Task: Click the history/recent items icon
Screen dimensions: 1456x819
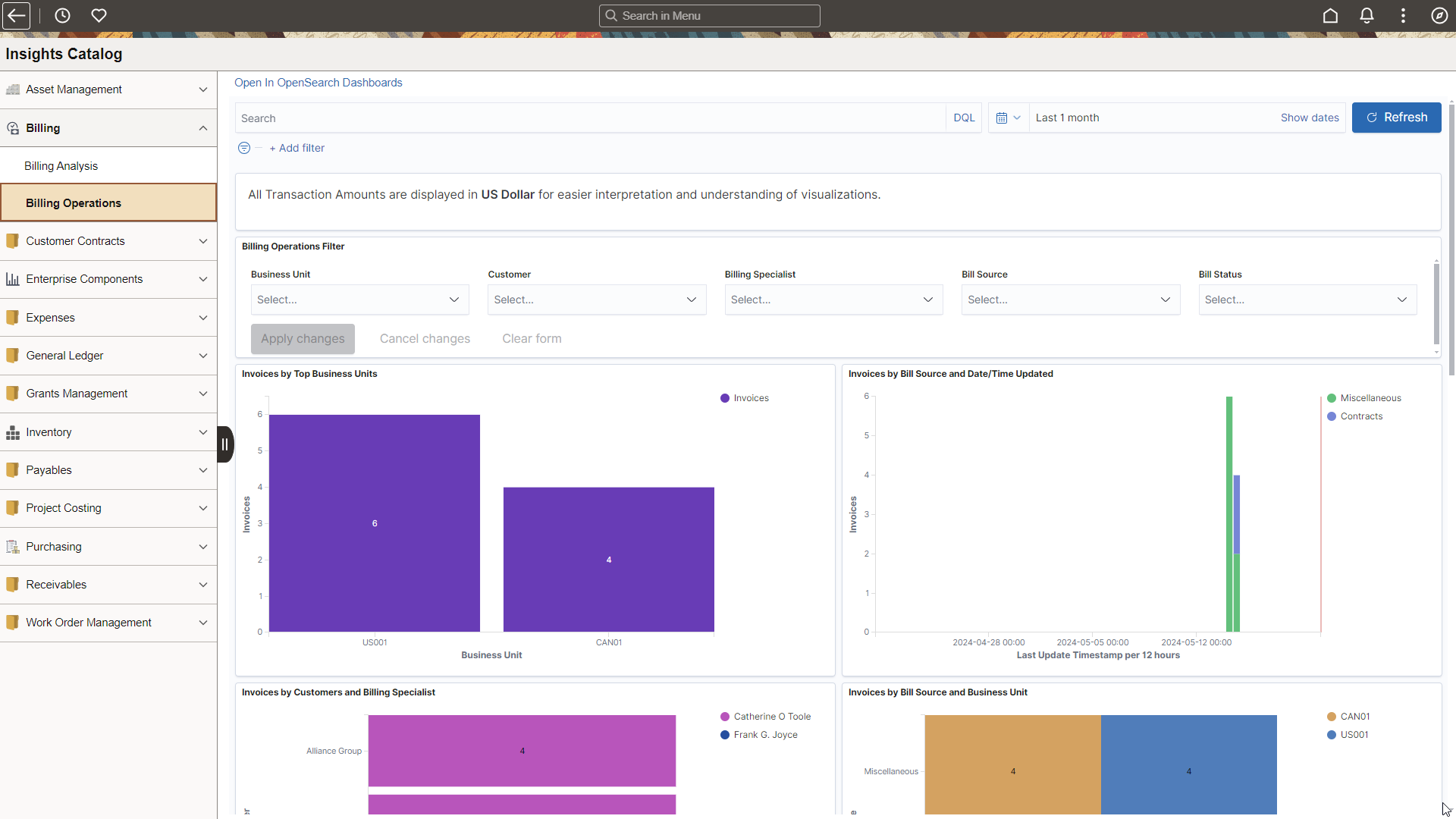Action: [x=62, y=15]
